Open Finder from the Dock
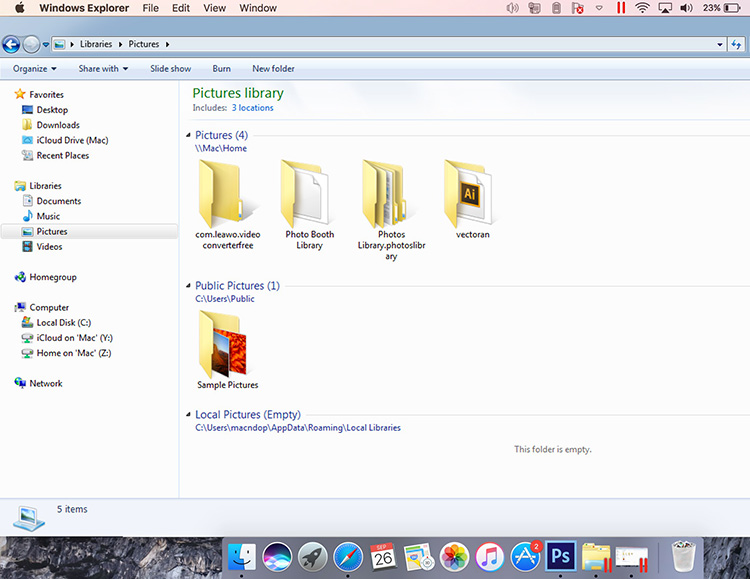The width and height of the screenshot is (750, 579). pyautogui.click(x=242, y=557)
